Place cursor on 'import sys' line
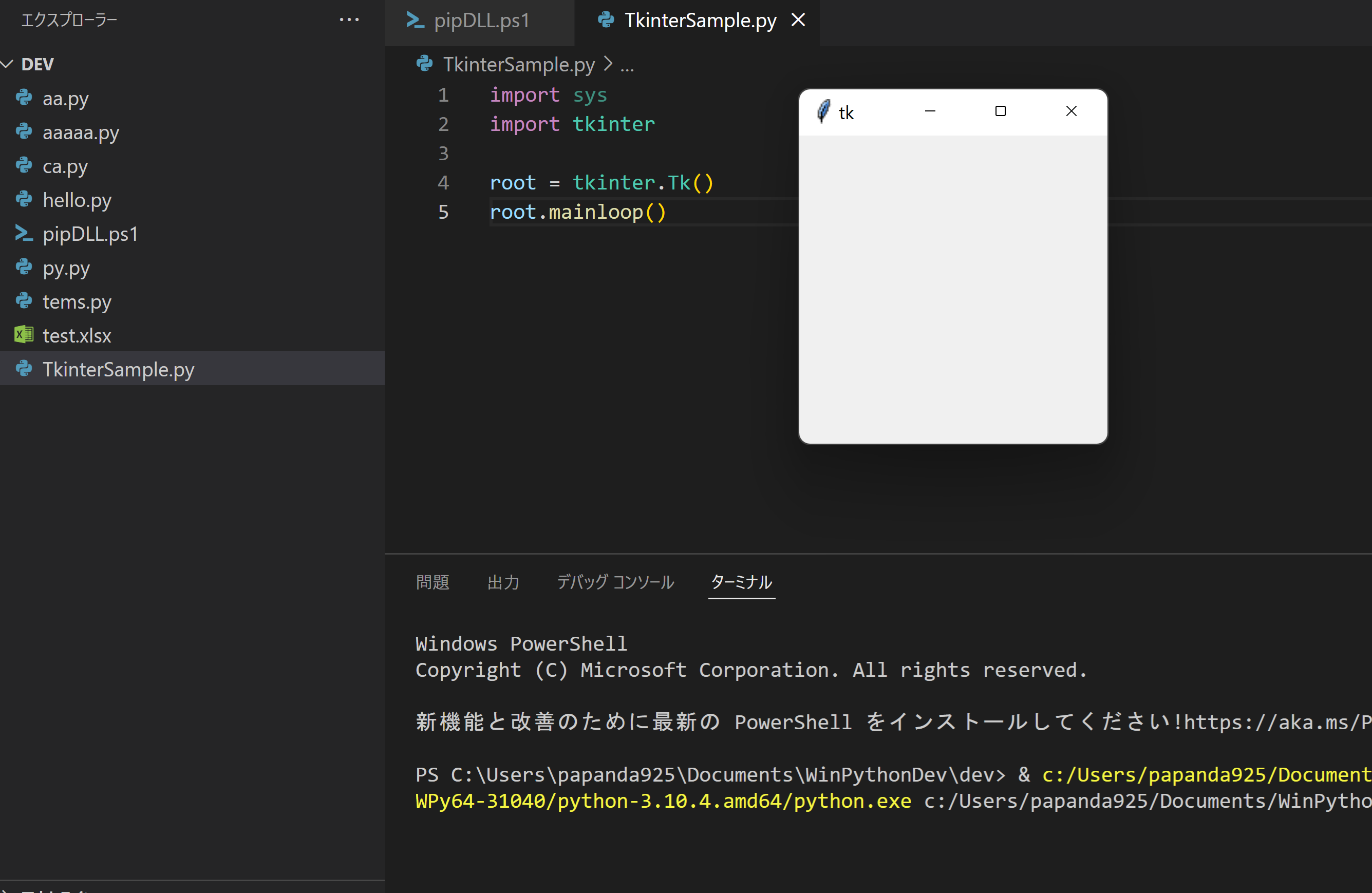 [x=548, y=95]
